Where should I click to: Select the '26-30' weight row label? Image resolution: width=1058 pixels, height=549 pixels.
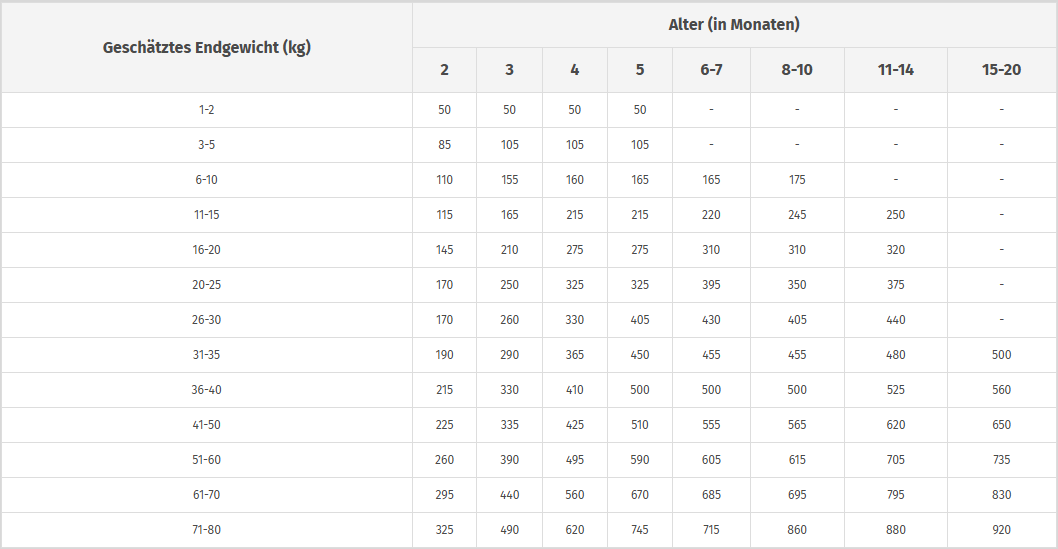tap(207, 320)
